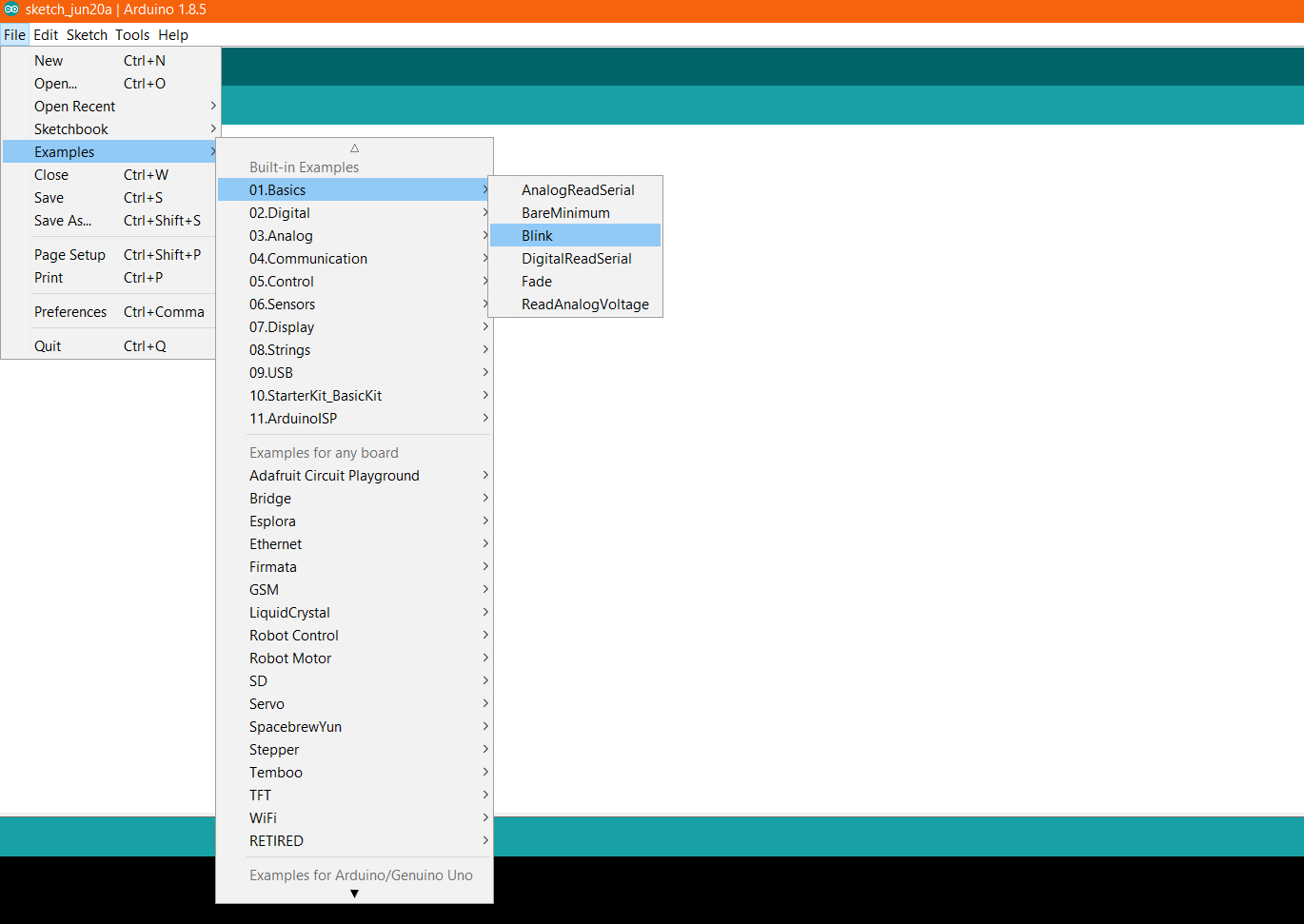Image resolution: width=1304 pixels, height=924 pixels.
Task: Expand SD library examples
Action: pos(354,681)
